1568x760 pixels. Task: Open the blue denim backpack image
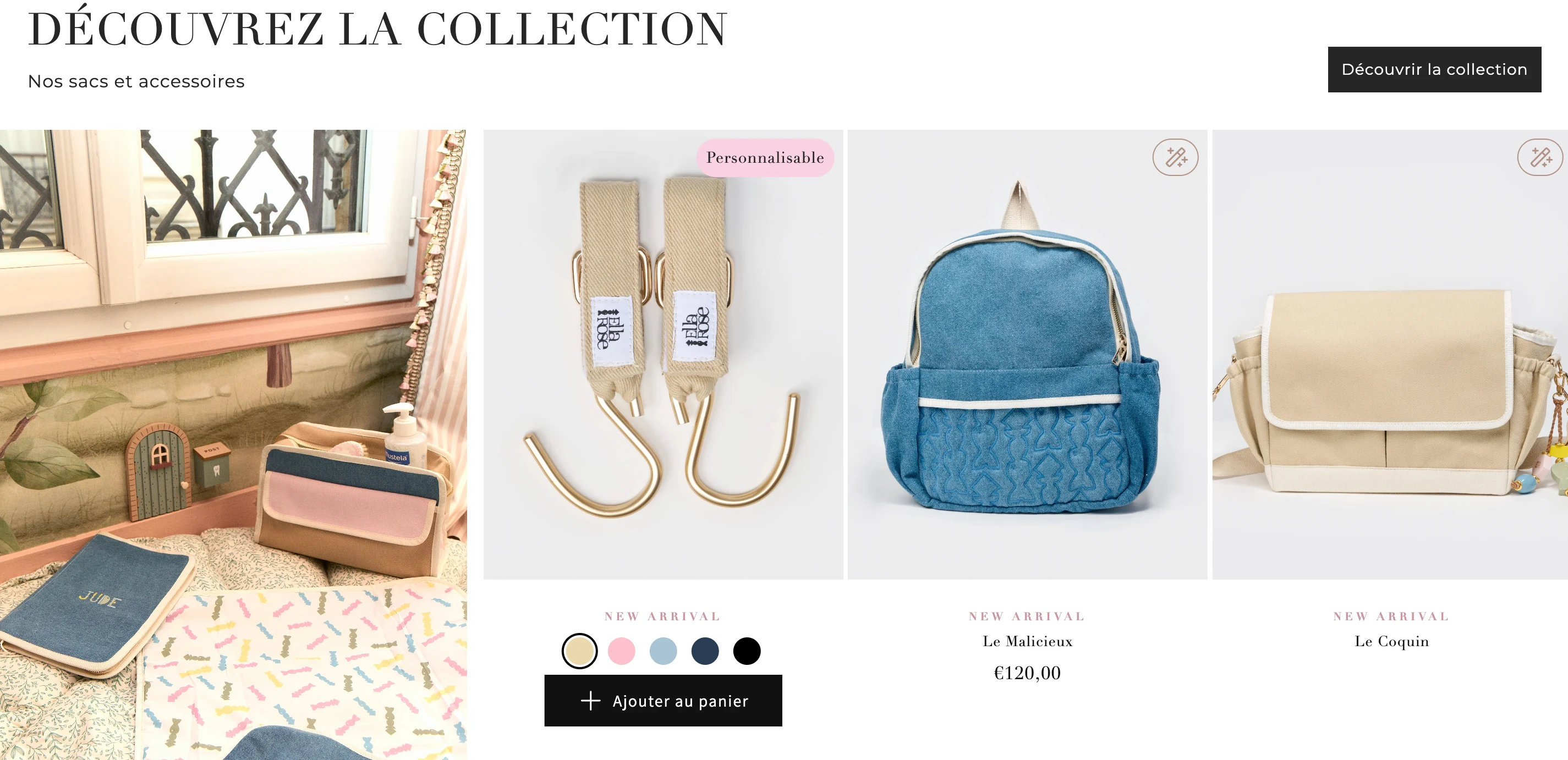[x=1028, y=354]
